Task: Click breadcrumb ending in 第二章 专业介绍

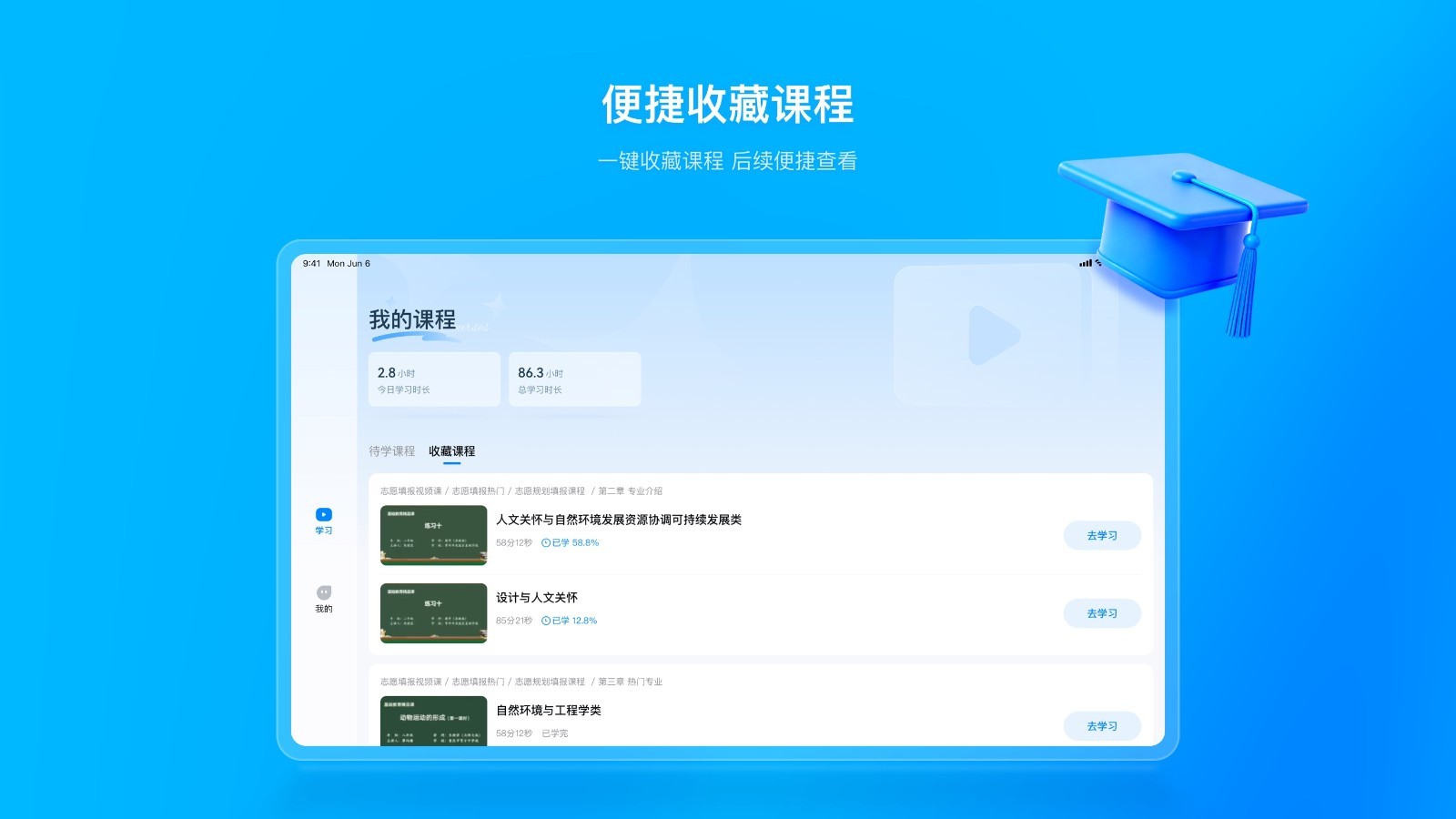Action: (521, 491)
